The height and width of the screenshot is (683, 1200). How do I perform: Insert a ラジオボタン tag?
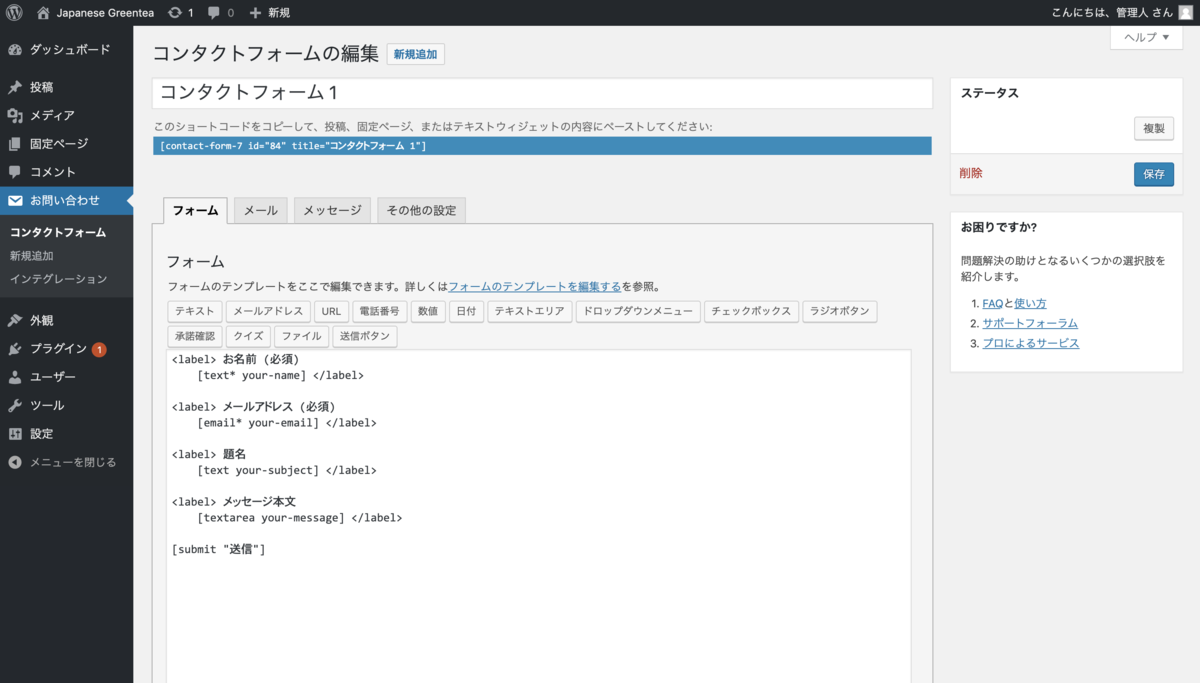coord(840,311)
